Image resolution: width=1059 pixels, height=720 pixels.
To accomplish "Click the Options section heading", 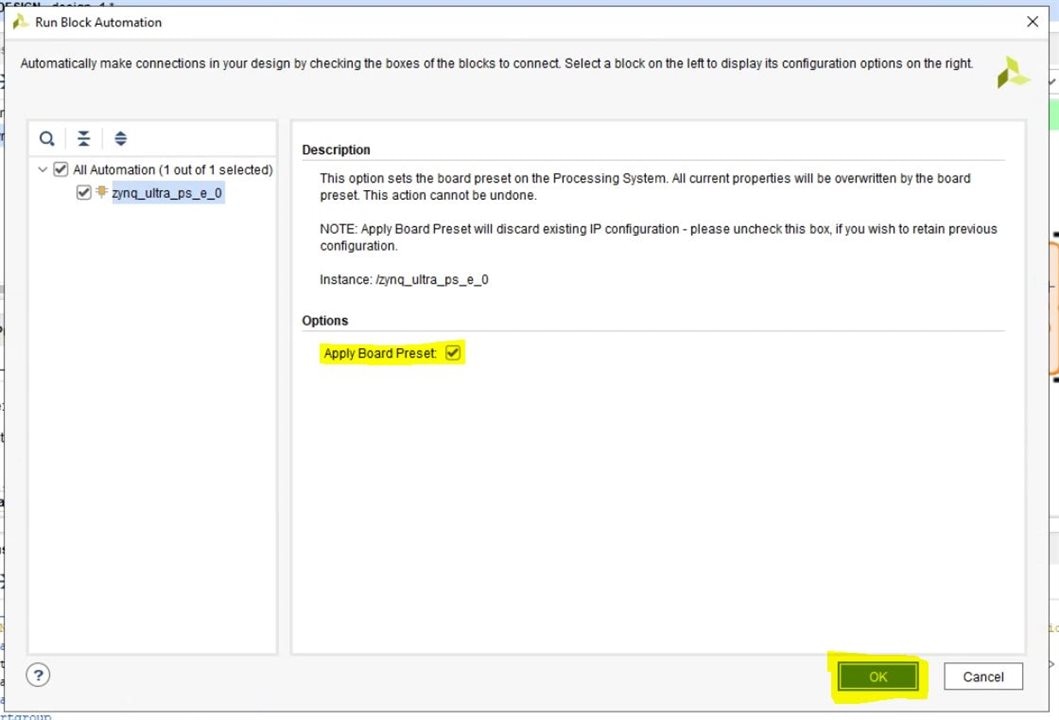I will [x=325, y=321].
